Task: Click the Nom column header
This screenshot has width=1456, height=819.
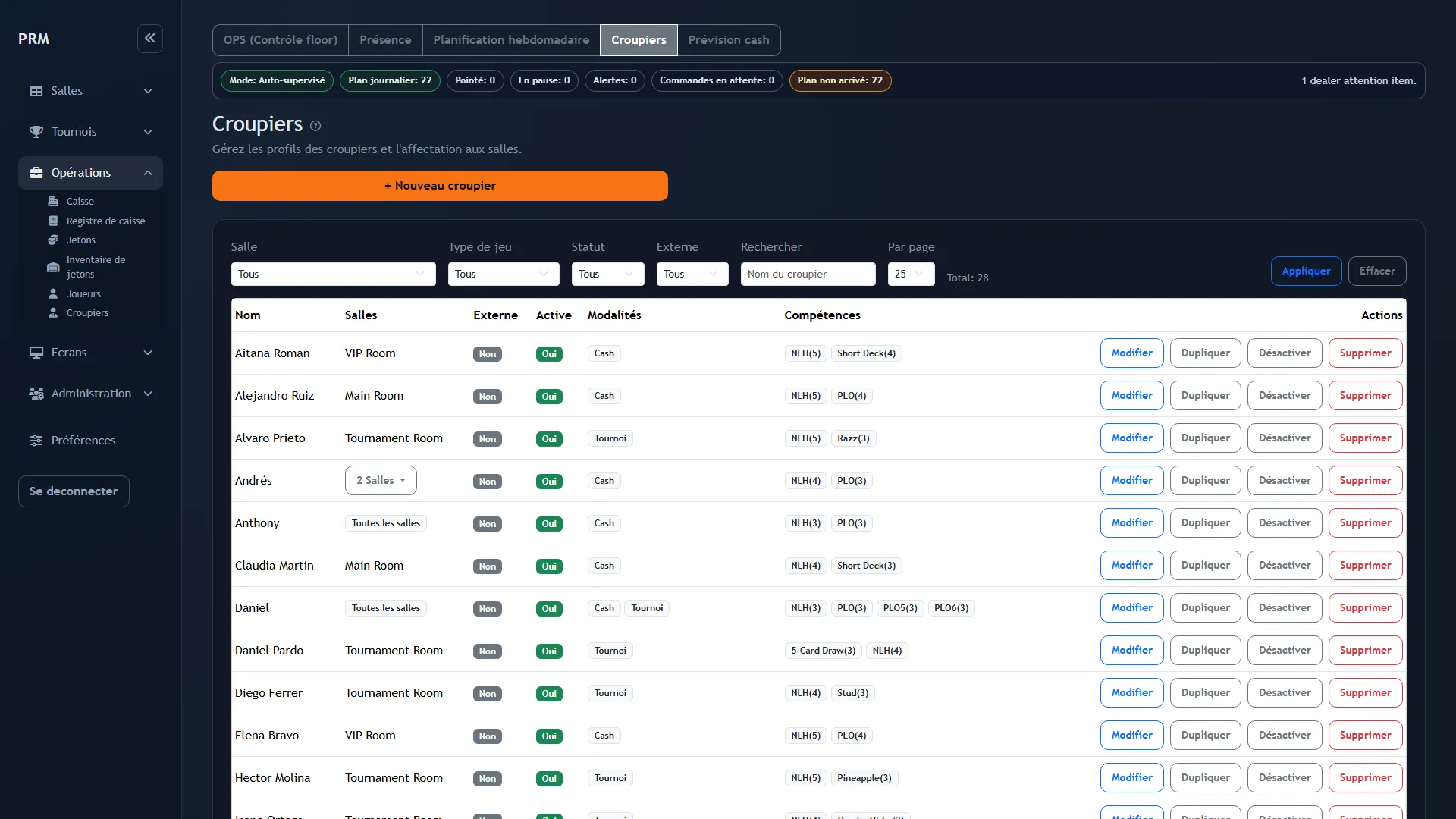Action: [248, 315]
